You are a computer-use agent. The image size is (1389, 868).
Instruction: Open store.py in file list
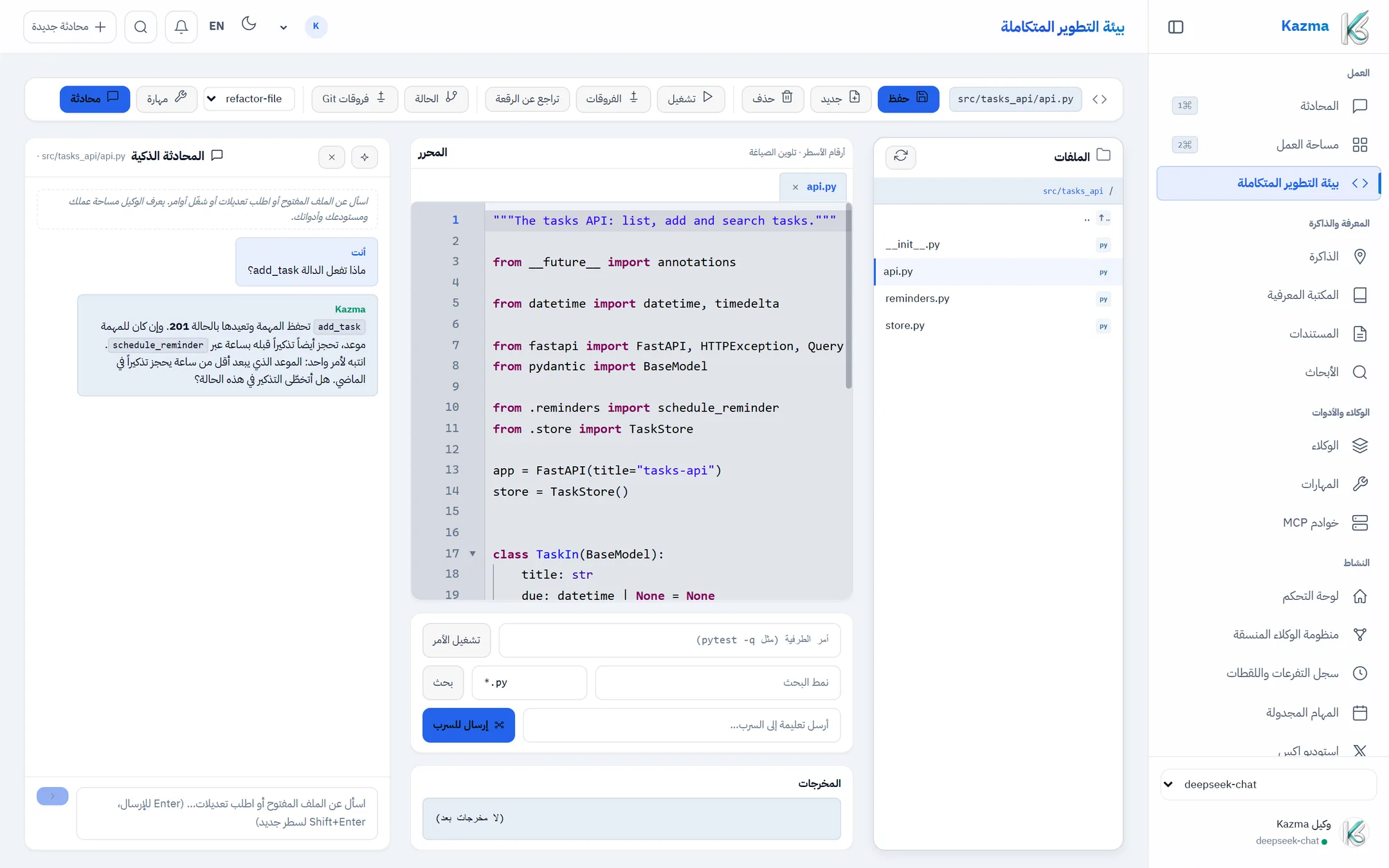998,325
